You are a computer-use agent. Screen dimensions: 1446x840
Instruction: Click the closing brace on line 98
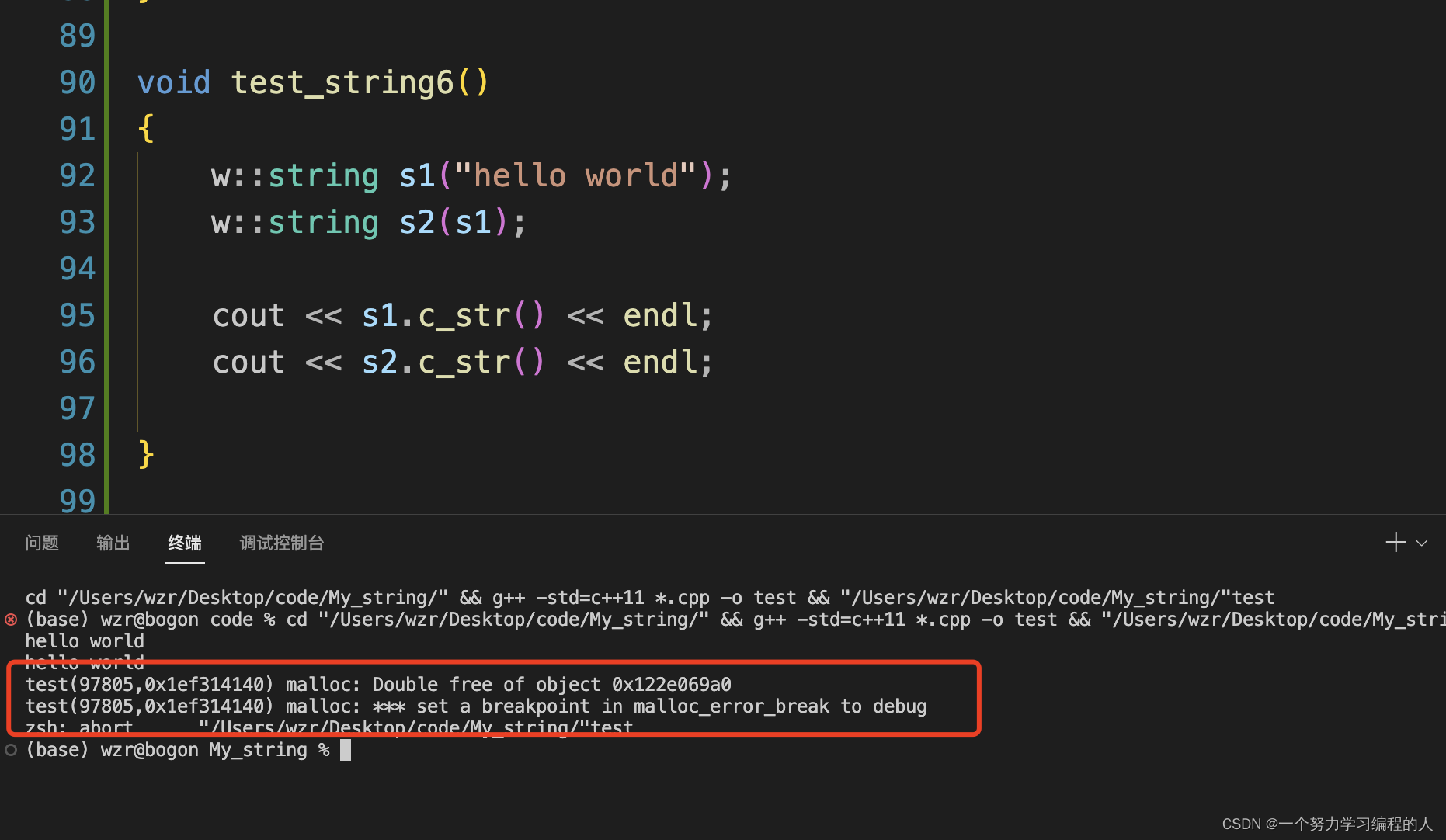146,455
